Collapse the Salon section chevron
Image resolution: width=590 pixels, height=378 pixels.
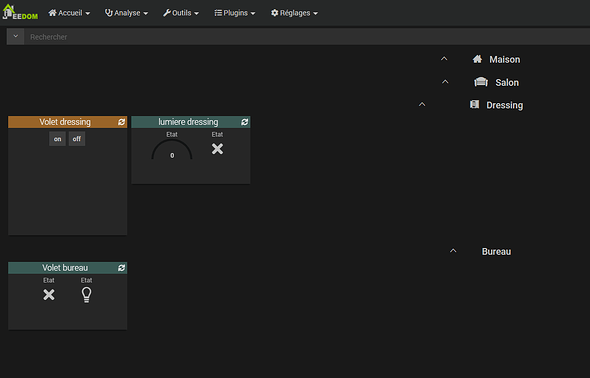445,82
